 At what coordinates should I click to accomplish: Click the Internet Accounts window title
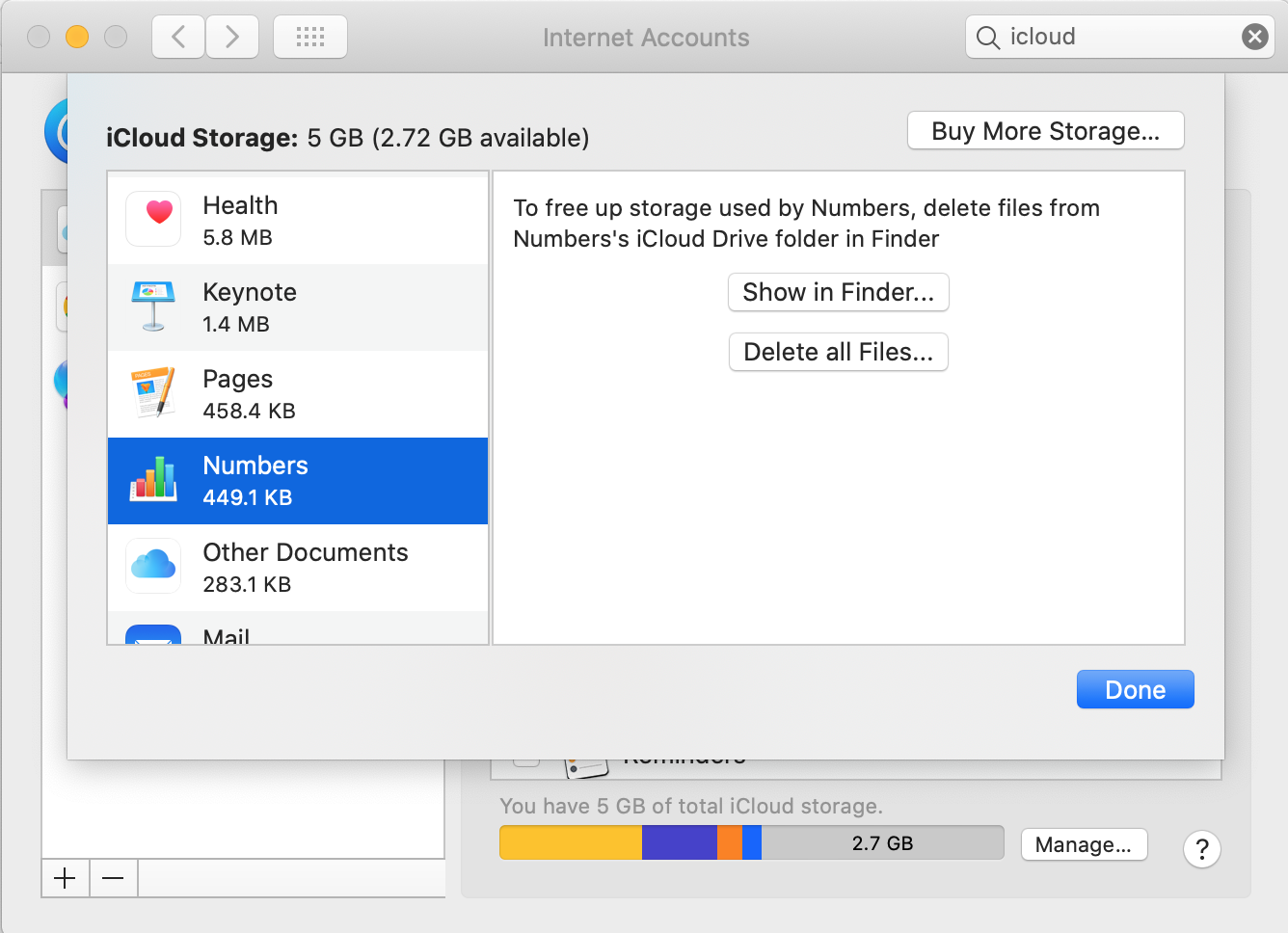coord(646,38)
